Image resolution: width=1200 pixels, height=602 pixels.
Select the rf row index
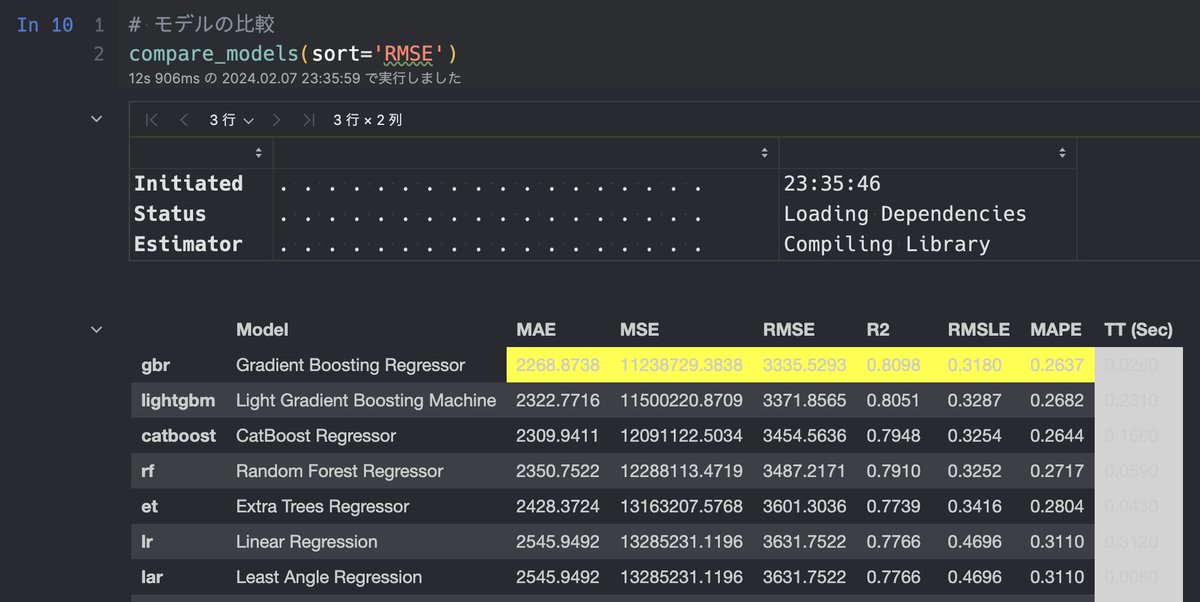pos(147,470)
